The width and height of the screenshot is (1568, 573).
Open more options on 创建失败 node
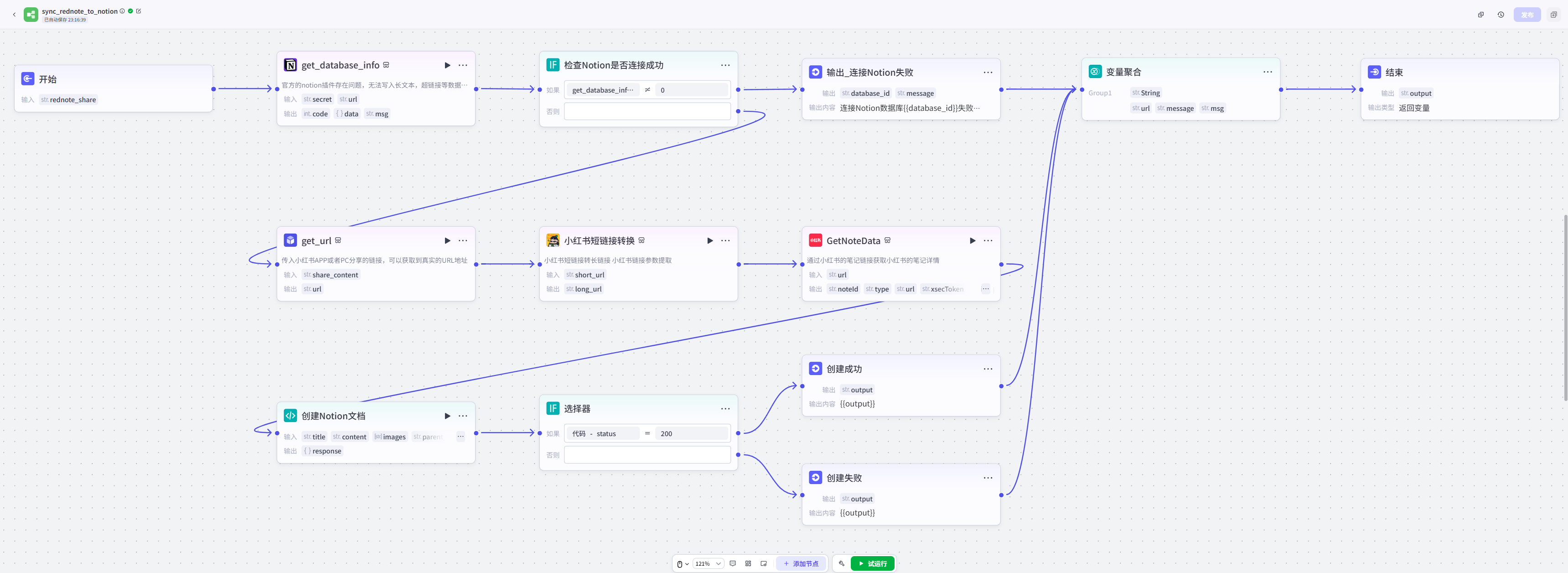[x=987, y=478]
